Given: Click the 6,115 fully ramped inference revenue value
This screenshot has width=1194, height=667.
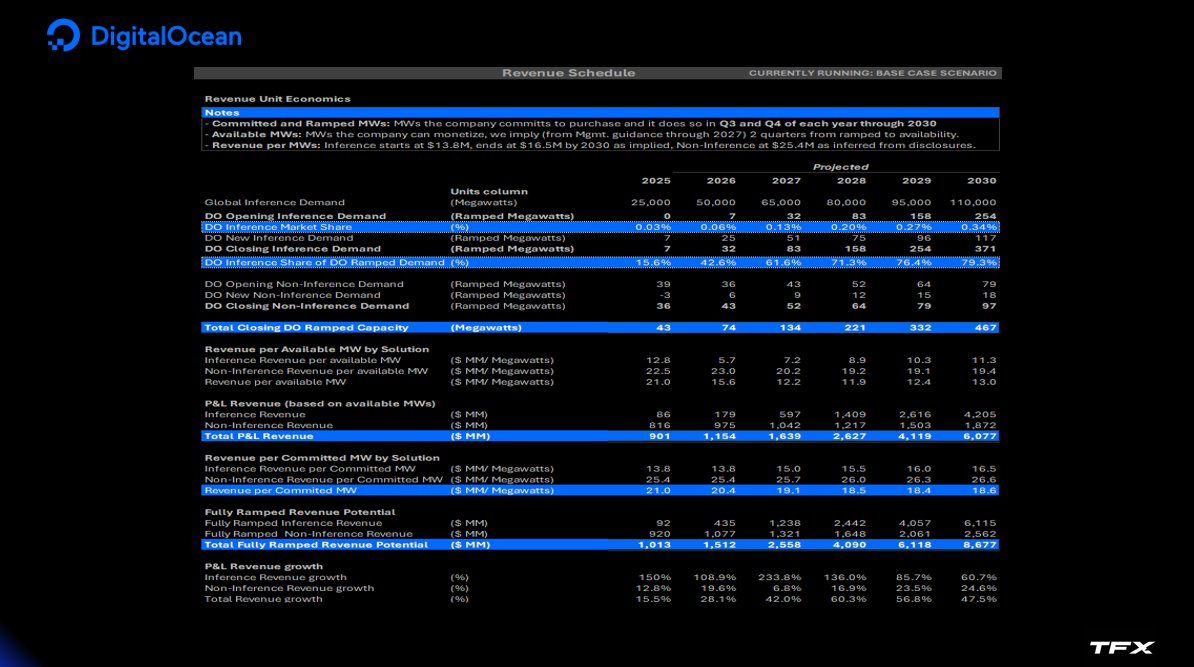Looking at the screenshot, I should coord(980,523).
